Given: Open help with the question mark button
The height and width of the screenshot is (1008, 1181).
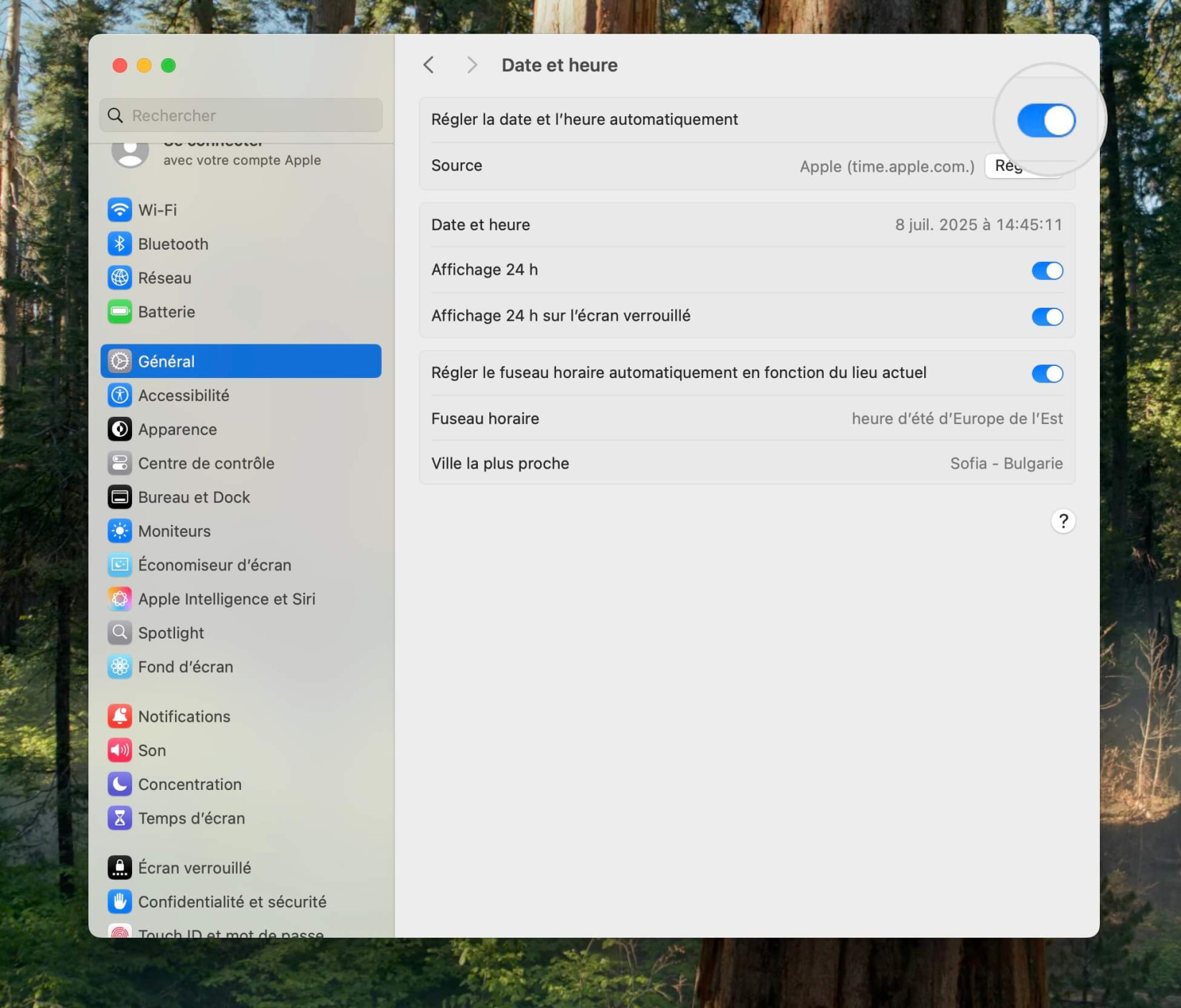Looking at the screenshot, I should 1063,521.
